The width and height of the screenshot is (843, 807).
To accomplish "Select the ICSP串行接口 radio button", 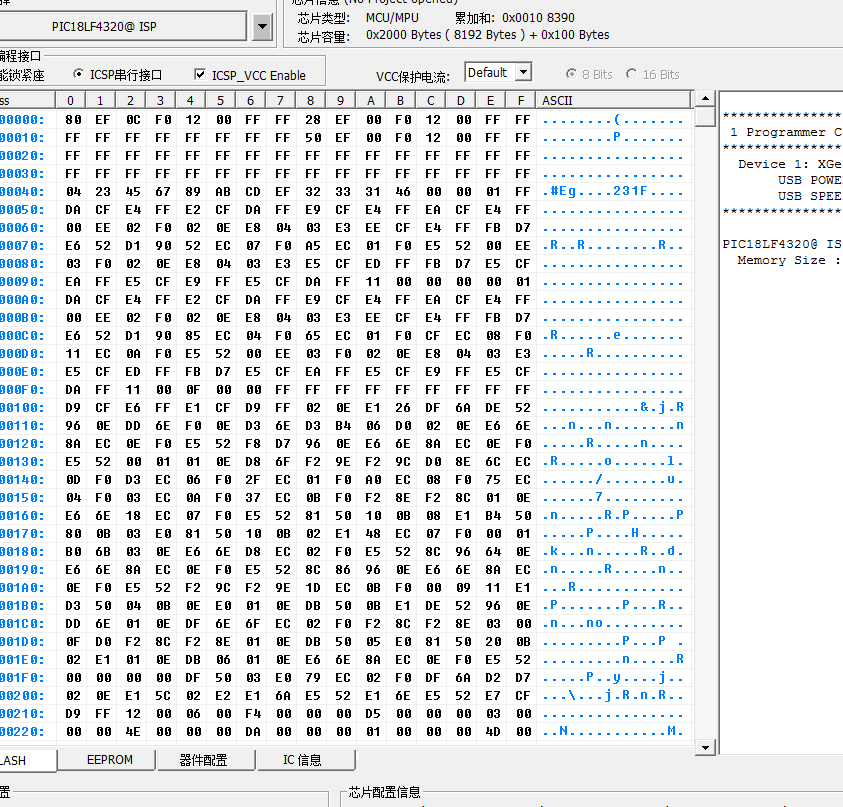I will [x=80, y=75].
